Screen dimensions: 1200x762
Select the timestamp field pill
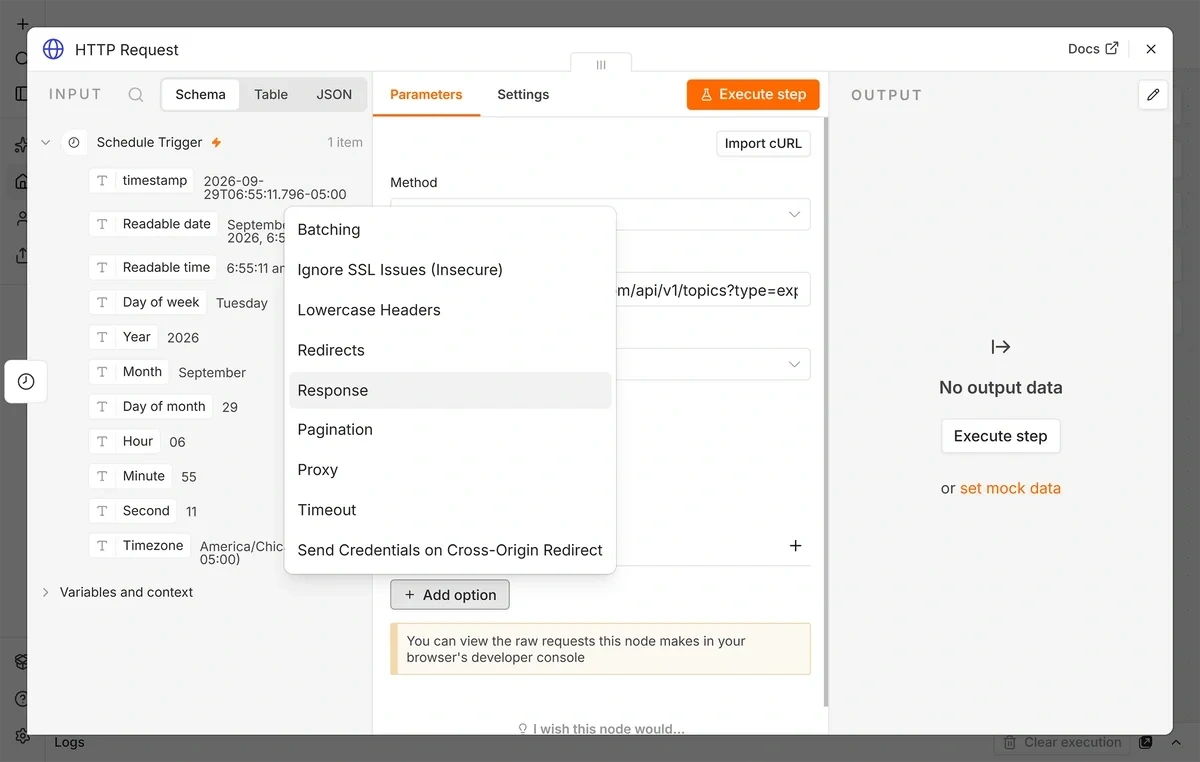pos(142,181)
